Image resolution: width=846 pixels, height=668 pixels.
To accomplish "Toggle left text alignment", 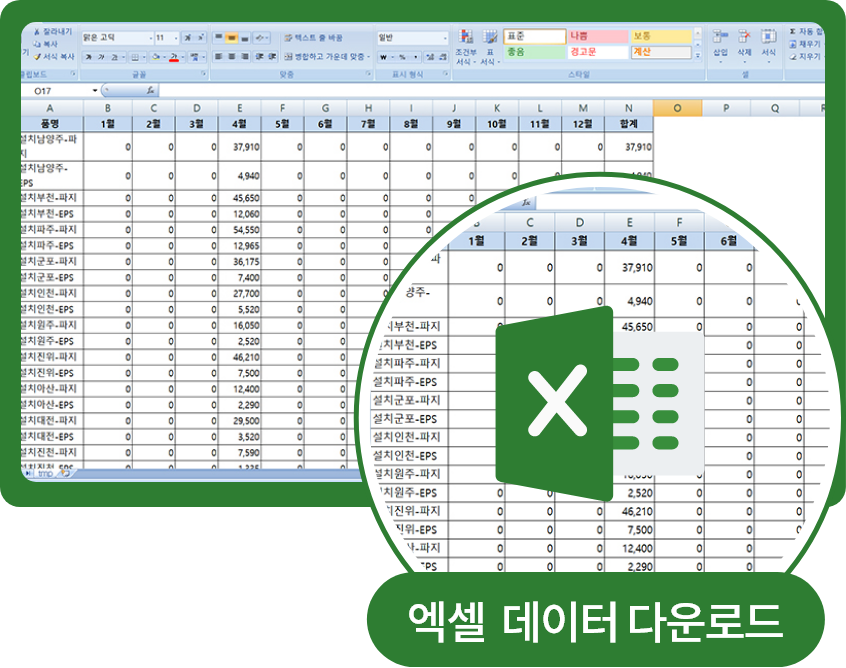I will [219, 56].
